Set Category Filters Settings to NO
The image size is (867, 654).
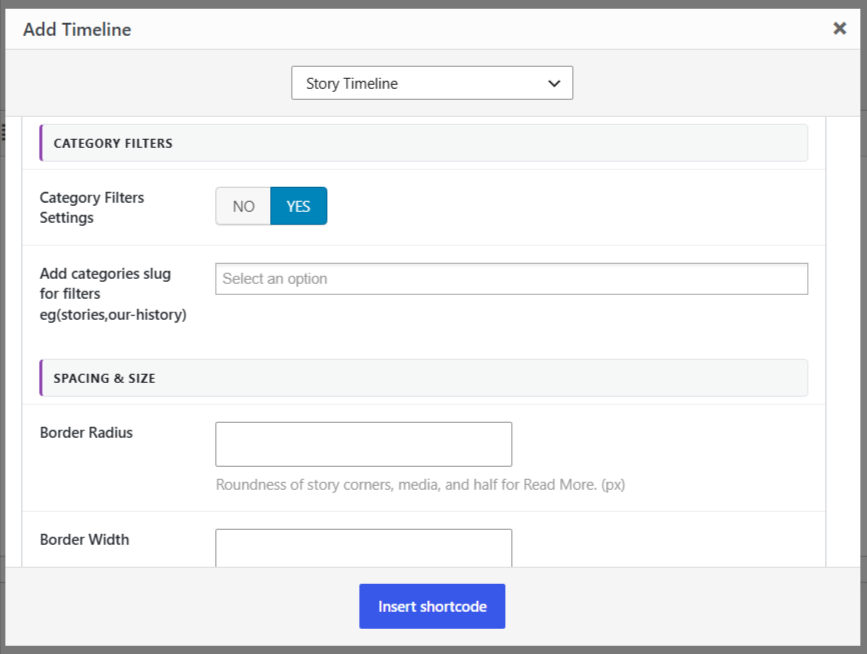point(243,206)
